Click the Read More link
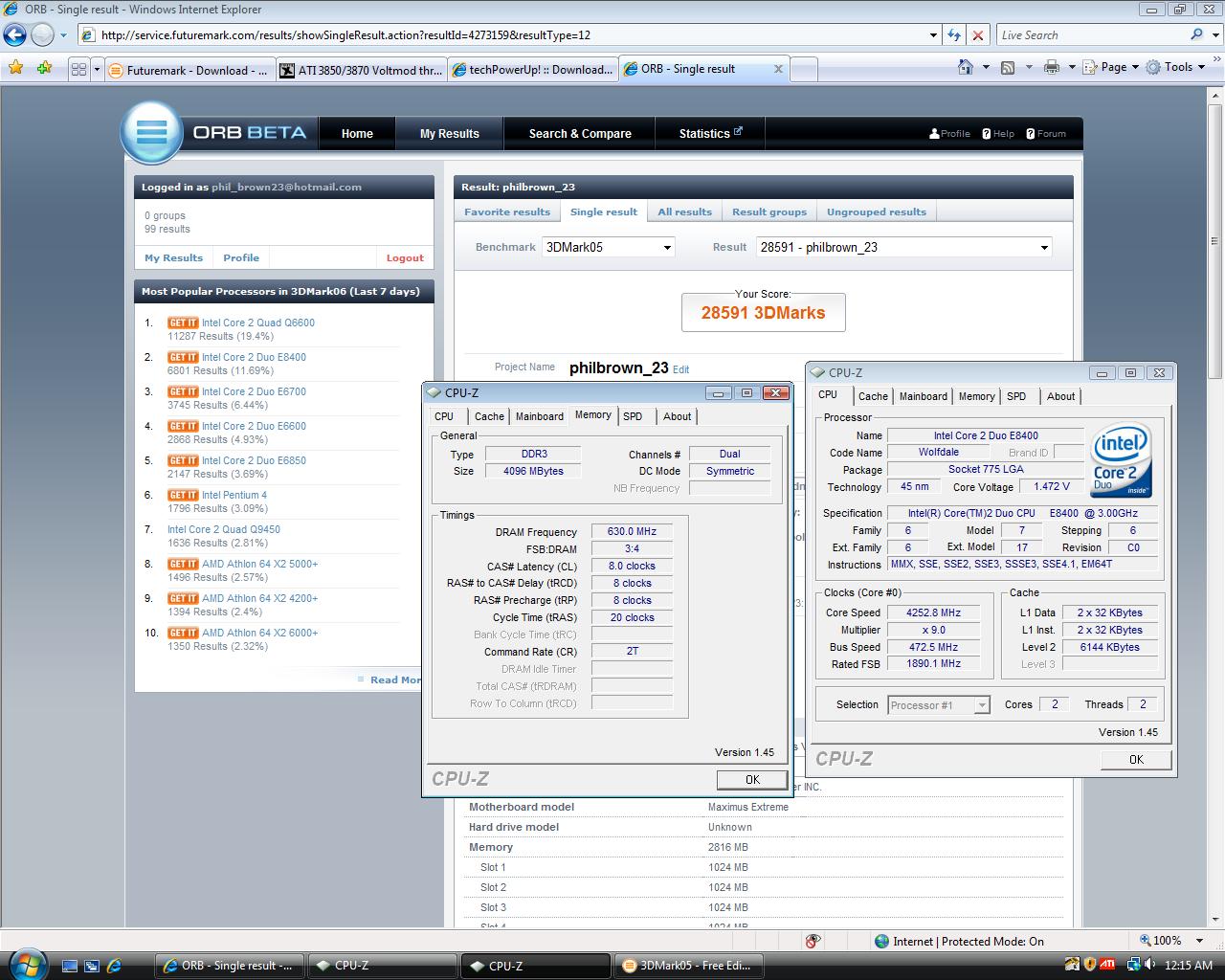 click(x=395, y=679)
